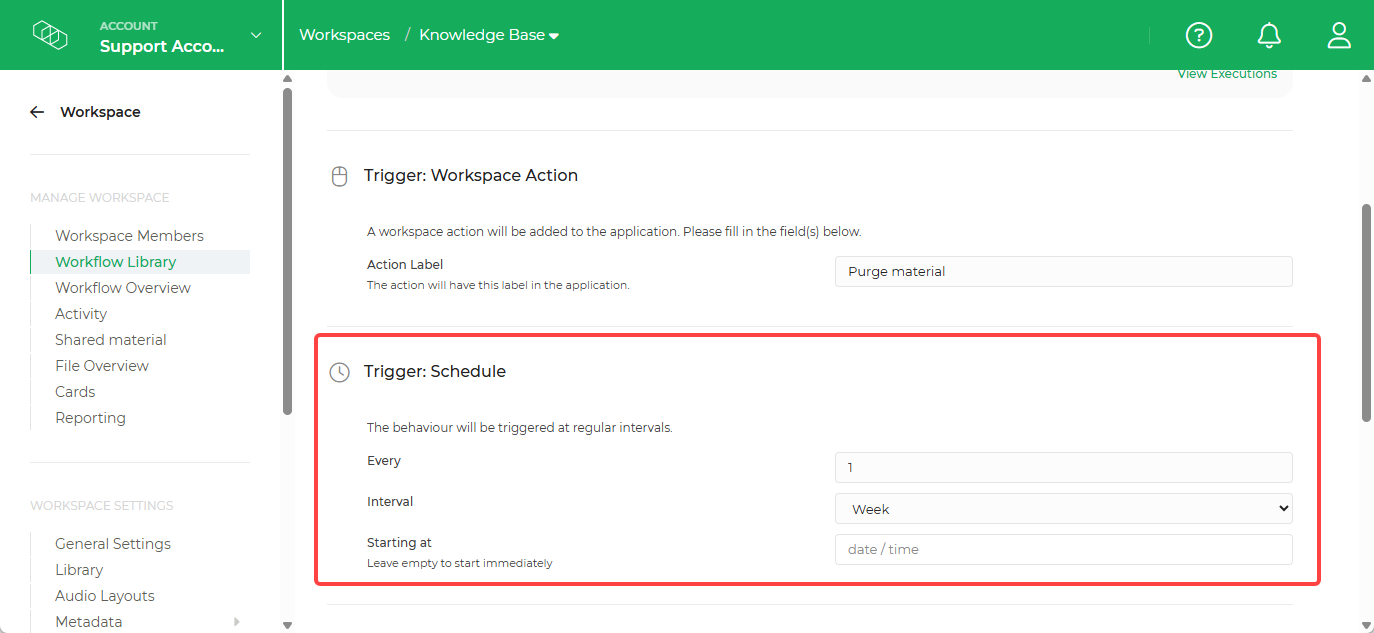1374x633 pixels.
Task: Open the notifications bell icon
Action: coord(1269,35)
